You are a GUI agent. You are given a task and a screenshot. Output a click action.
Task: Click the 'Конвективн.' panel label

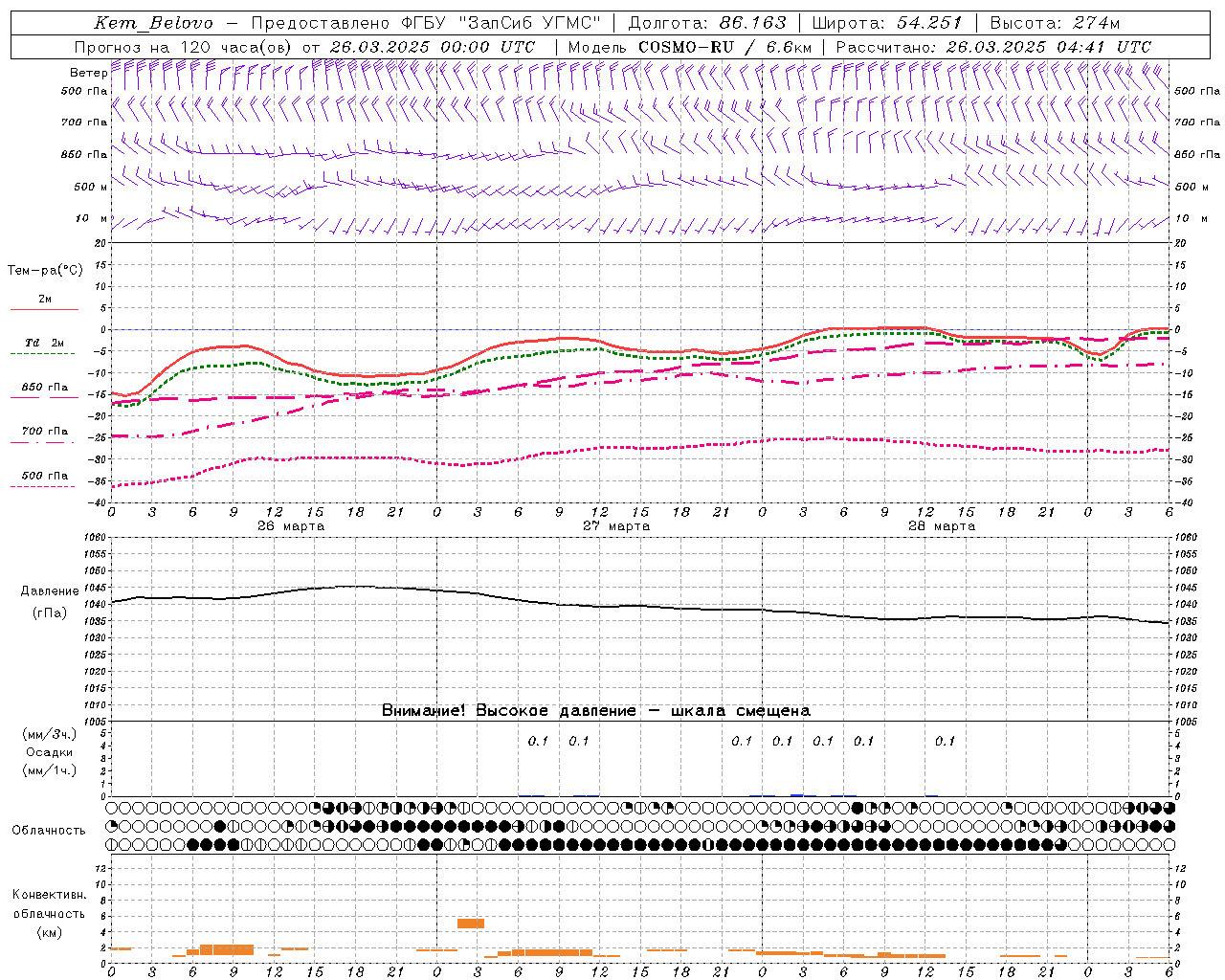49,895
